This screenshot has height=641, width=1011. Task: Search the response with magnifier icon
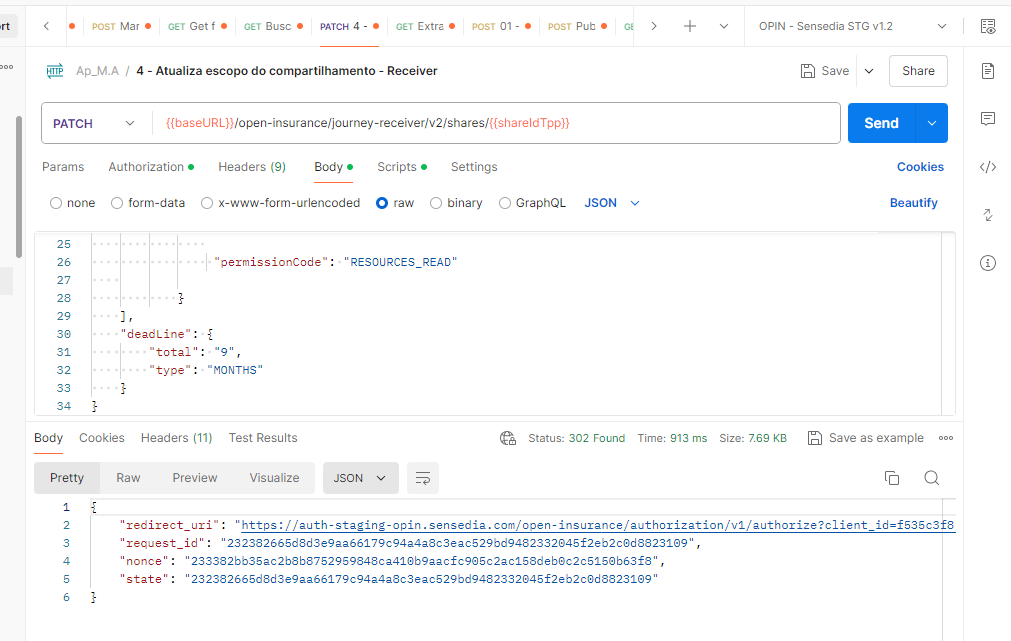931,478
